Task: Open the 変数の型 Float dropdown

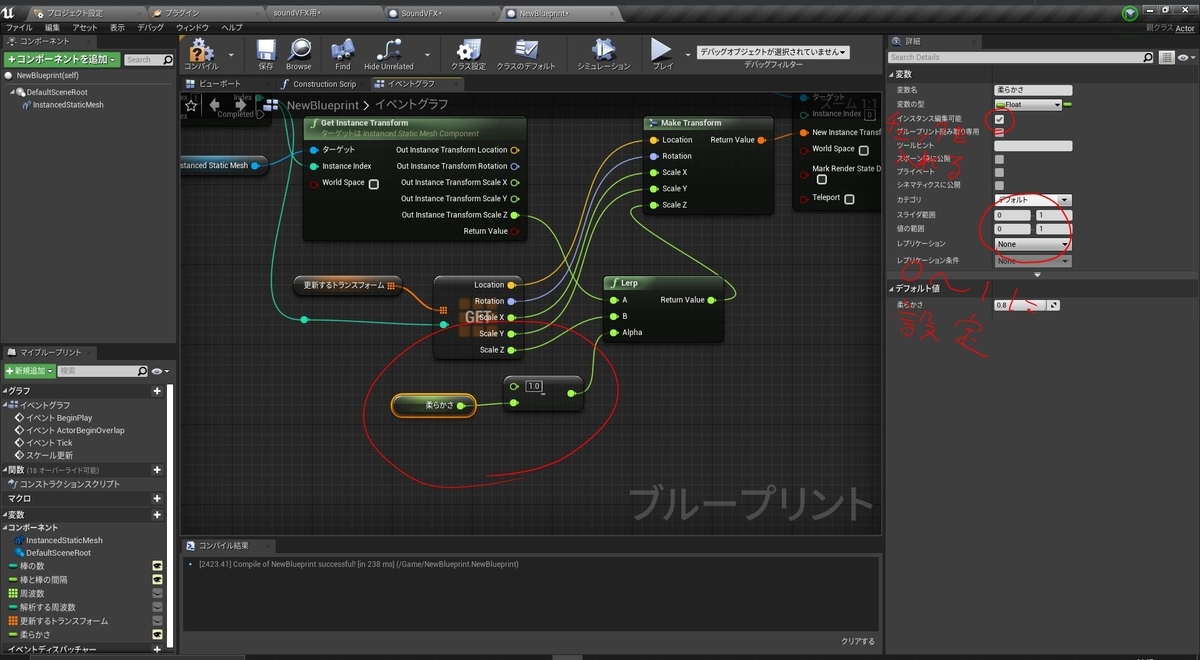Action: 1027,104
